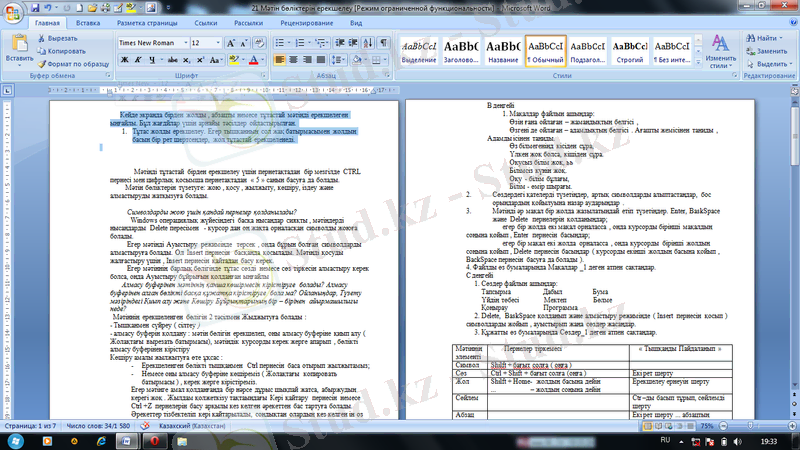This screenshot has height=450, width=800.
Task: Toggle italic formatting (К) button
Action: coord(137,60)
